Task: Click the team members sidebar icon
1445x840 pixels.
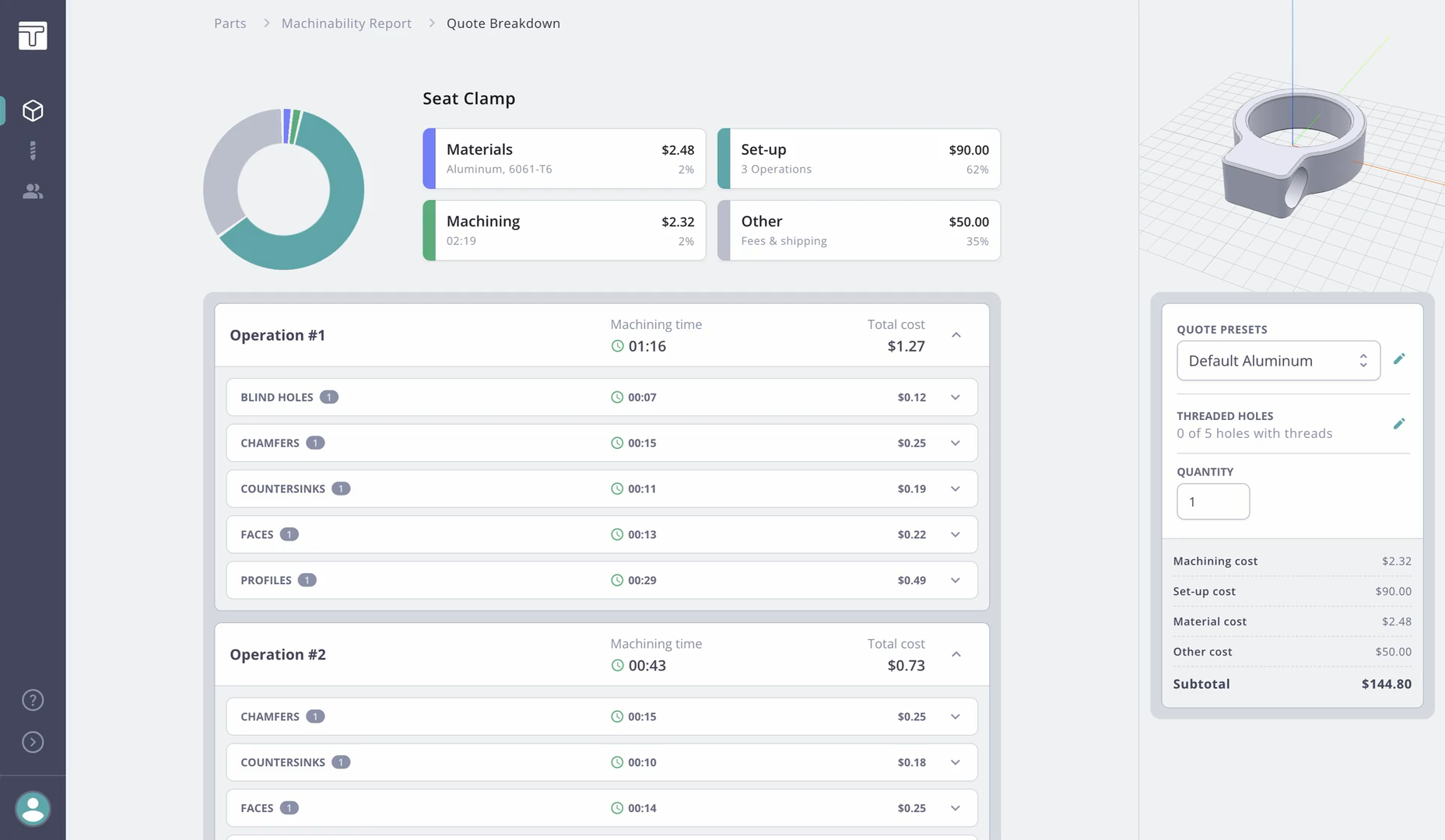Action: [x=33, y=191]
